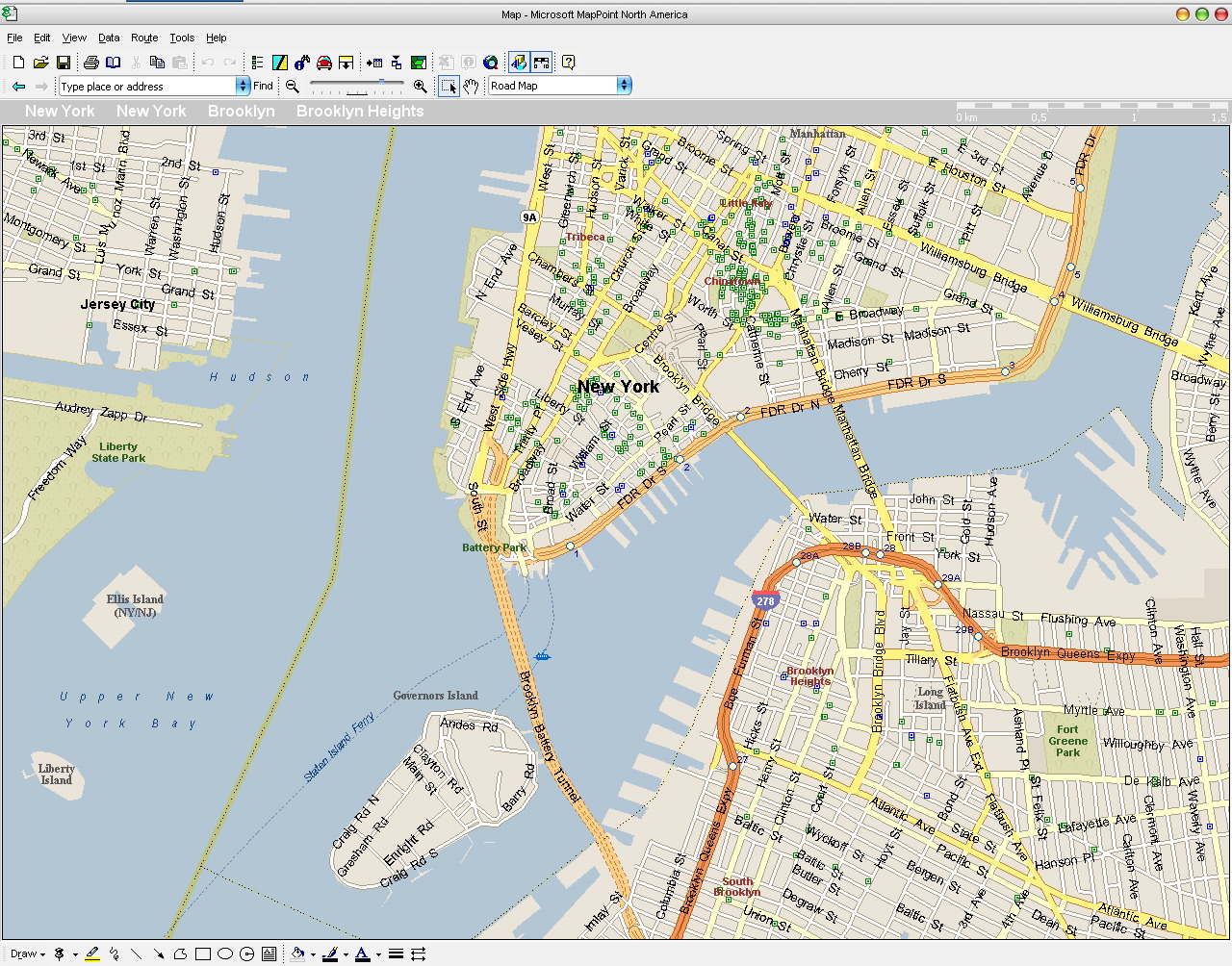Click the Find button

tap(263, 86)
